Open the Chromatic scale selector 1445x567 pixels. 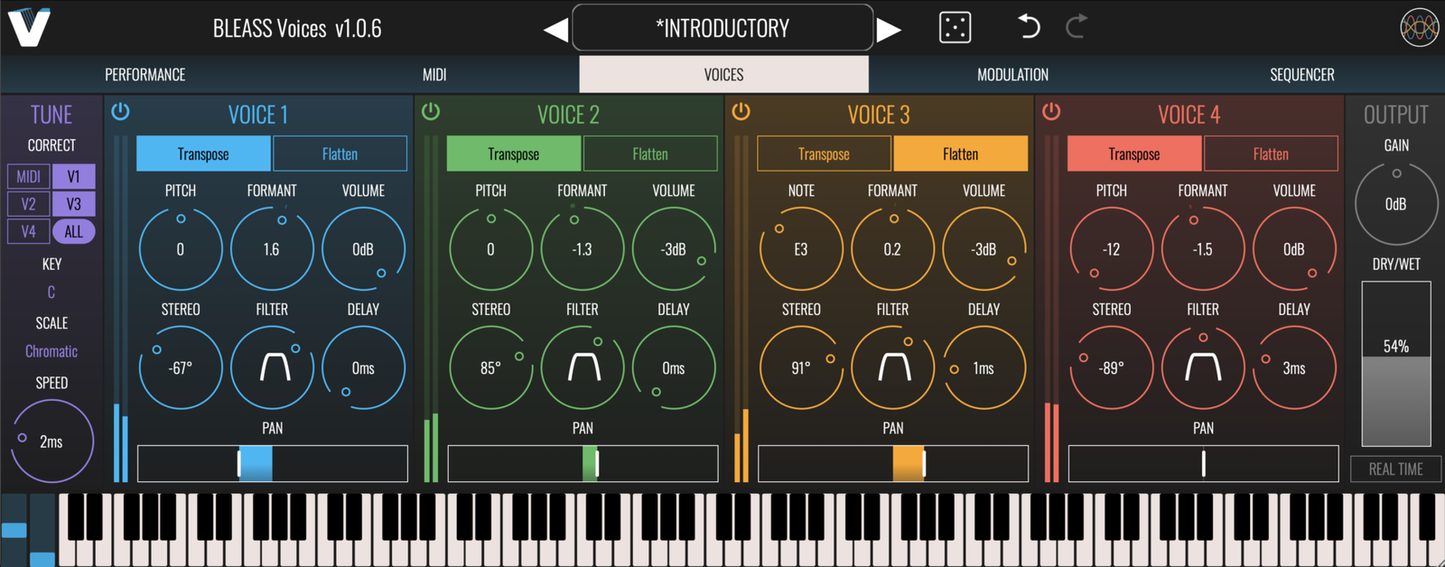click(x=51, y=352)
